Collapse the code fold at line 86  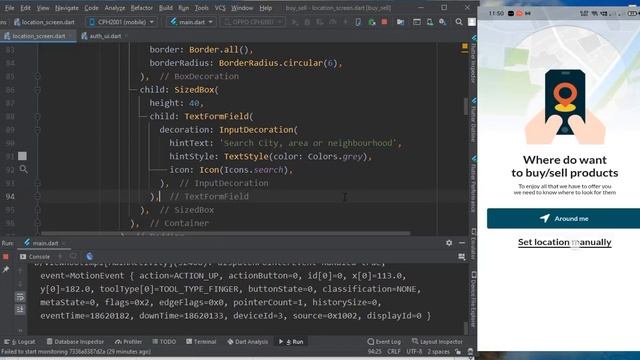(38, 90)
